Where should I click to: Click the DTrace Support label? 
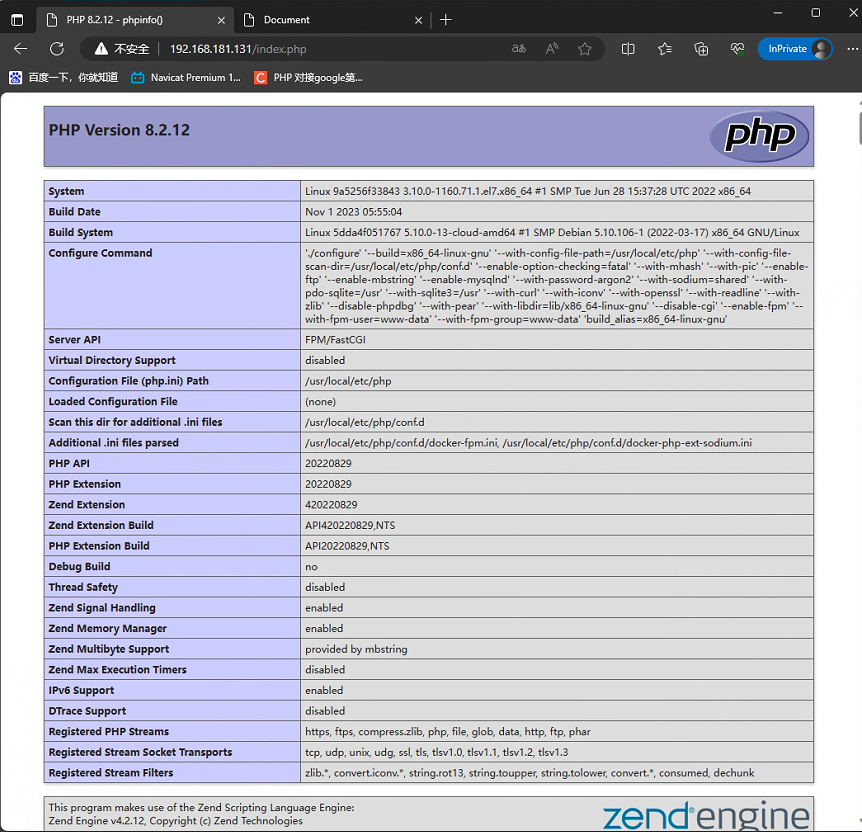[87, 711]
